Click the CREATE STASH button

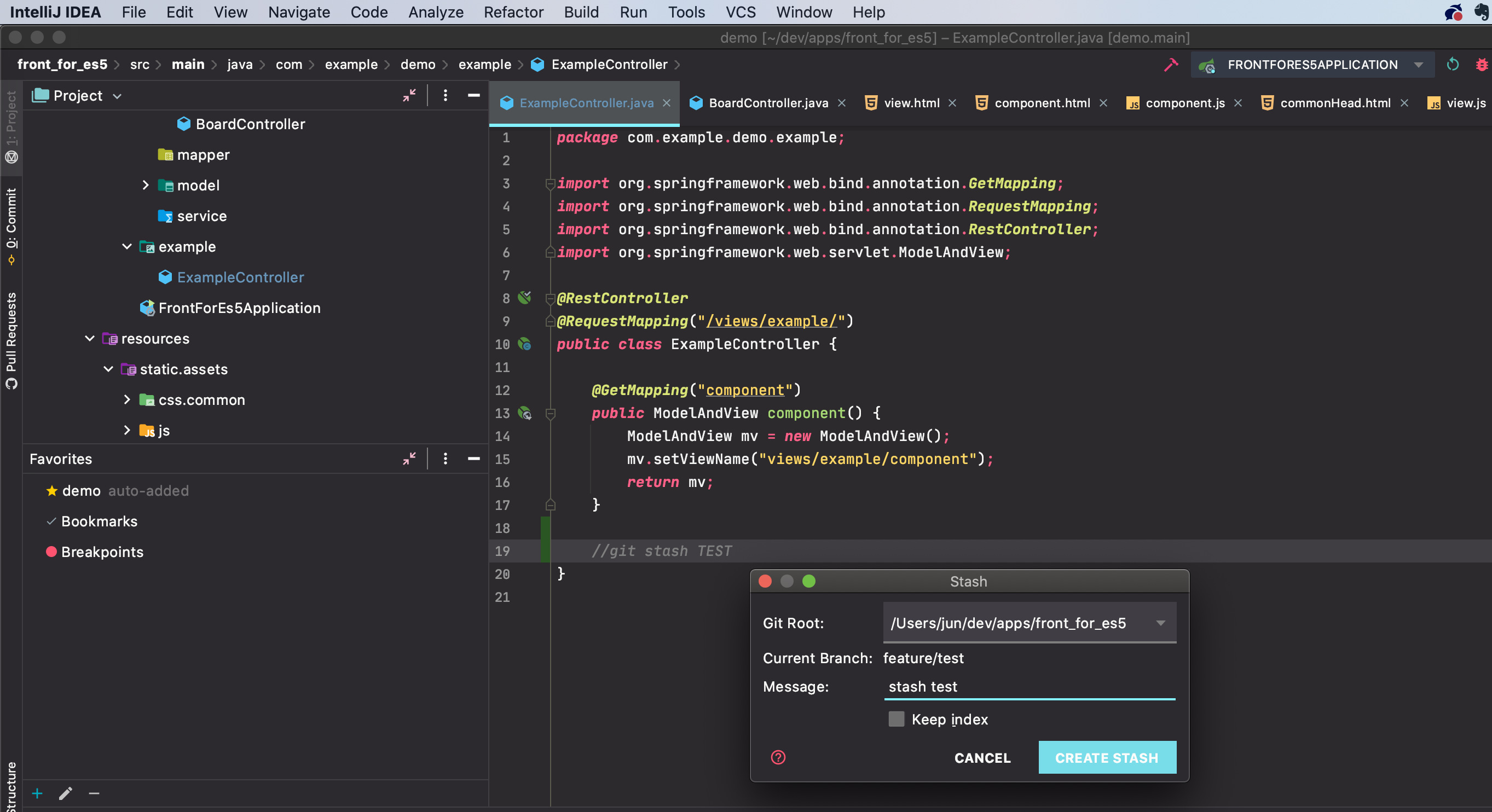point(1107,757)
